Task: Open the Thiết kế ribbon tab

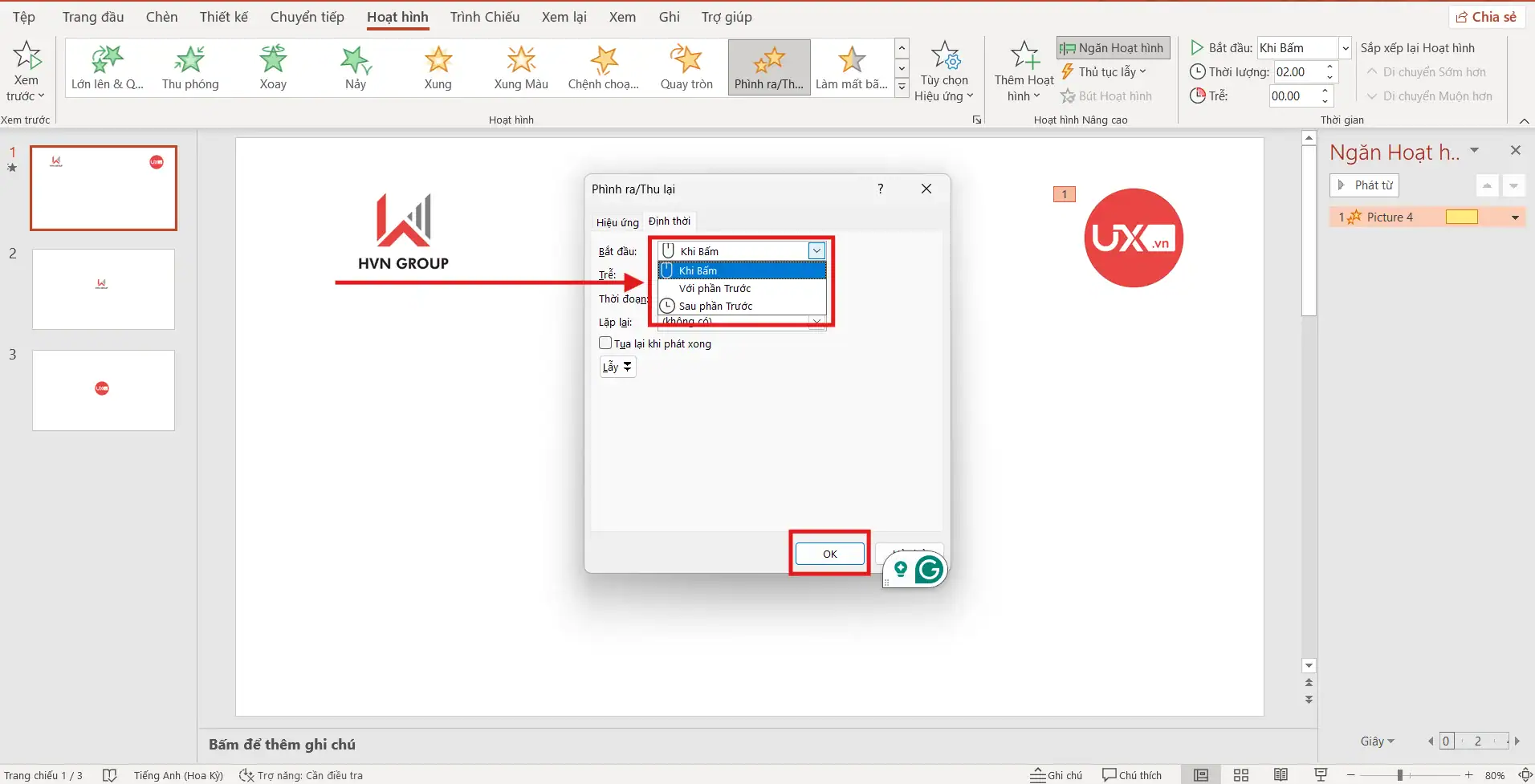Action: 224,17
